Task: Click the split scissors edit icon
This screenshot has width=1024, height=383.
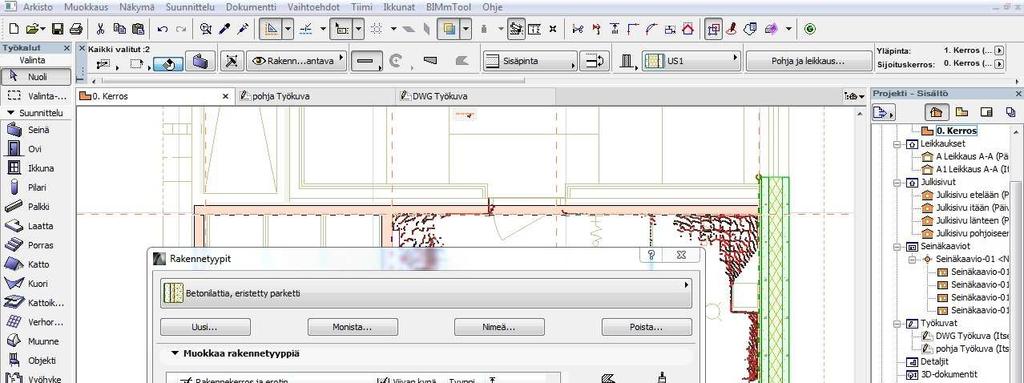Action: (577, 29)
